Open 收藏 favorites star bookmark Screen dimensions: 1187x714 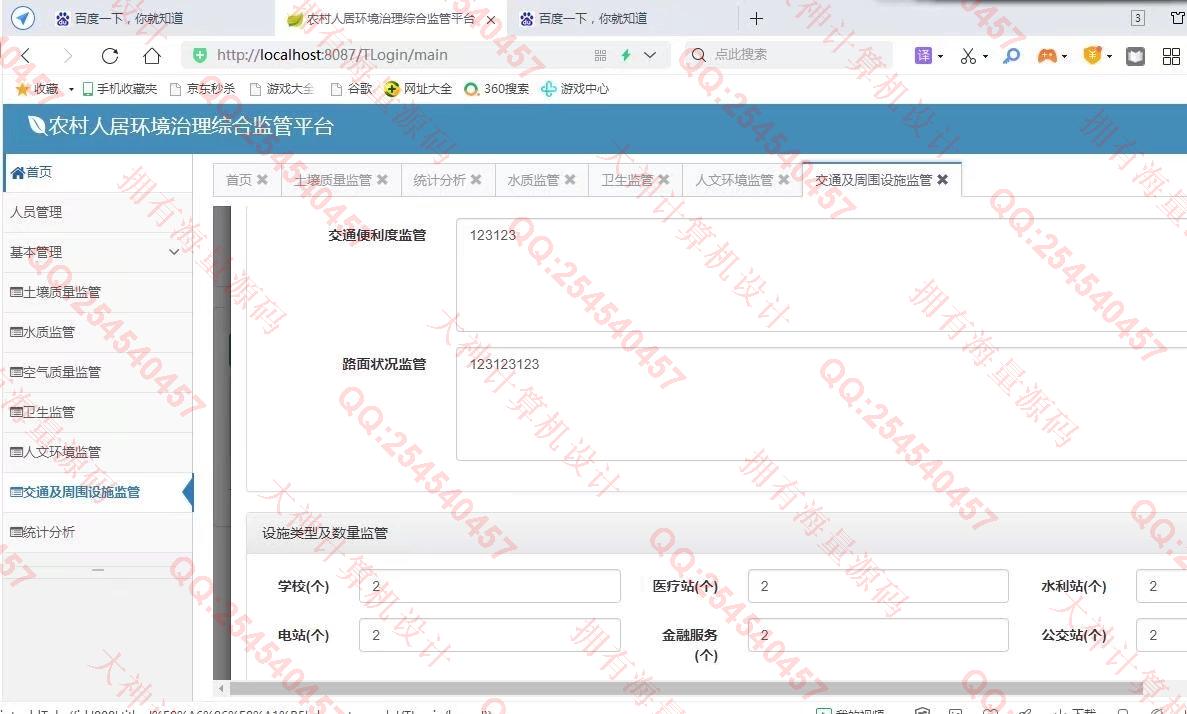(38, 89)
